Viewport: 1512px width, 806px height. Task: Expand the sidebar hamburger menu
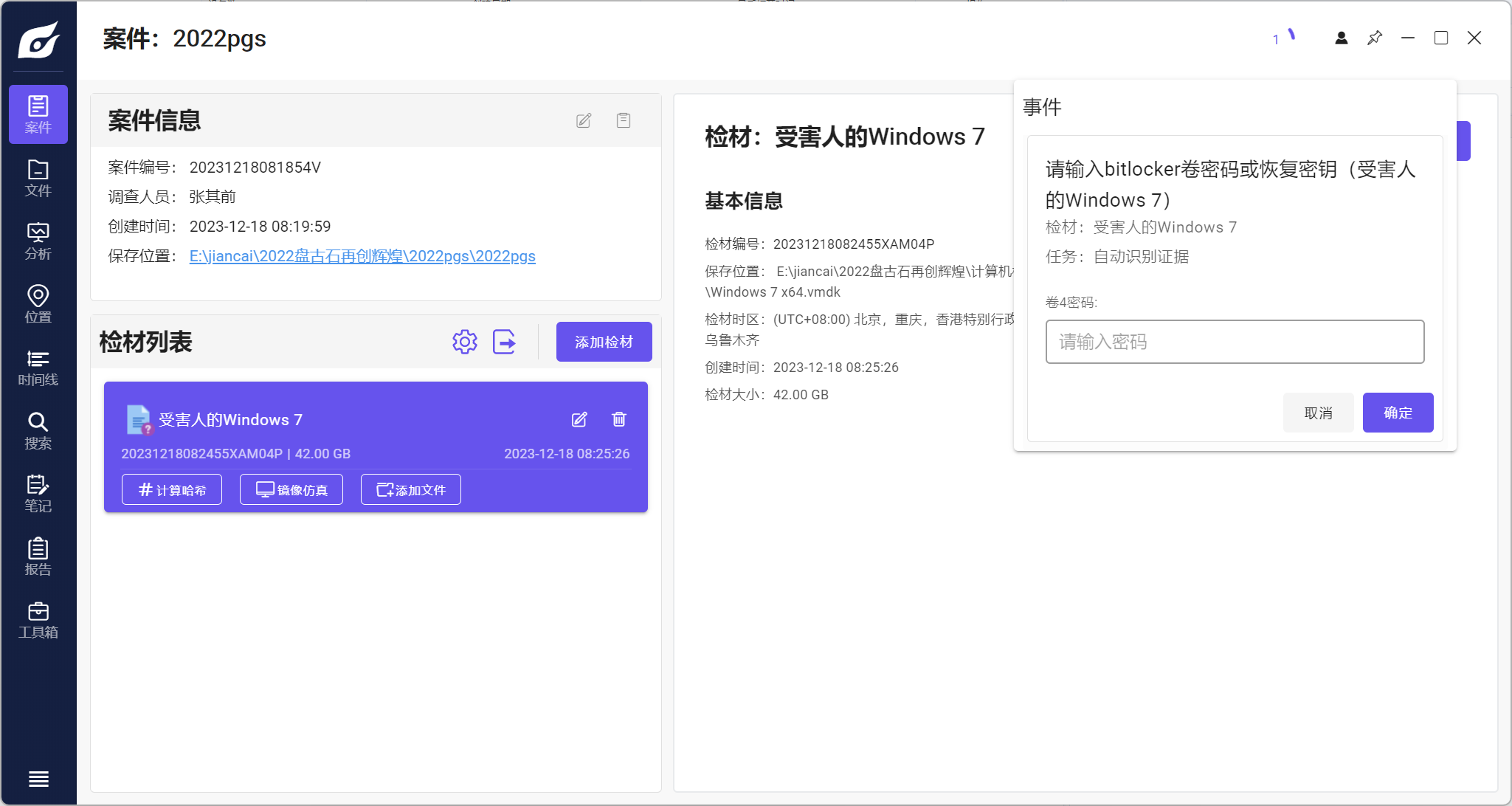pos(38,779)
